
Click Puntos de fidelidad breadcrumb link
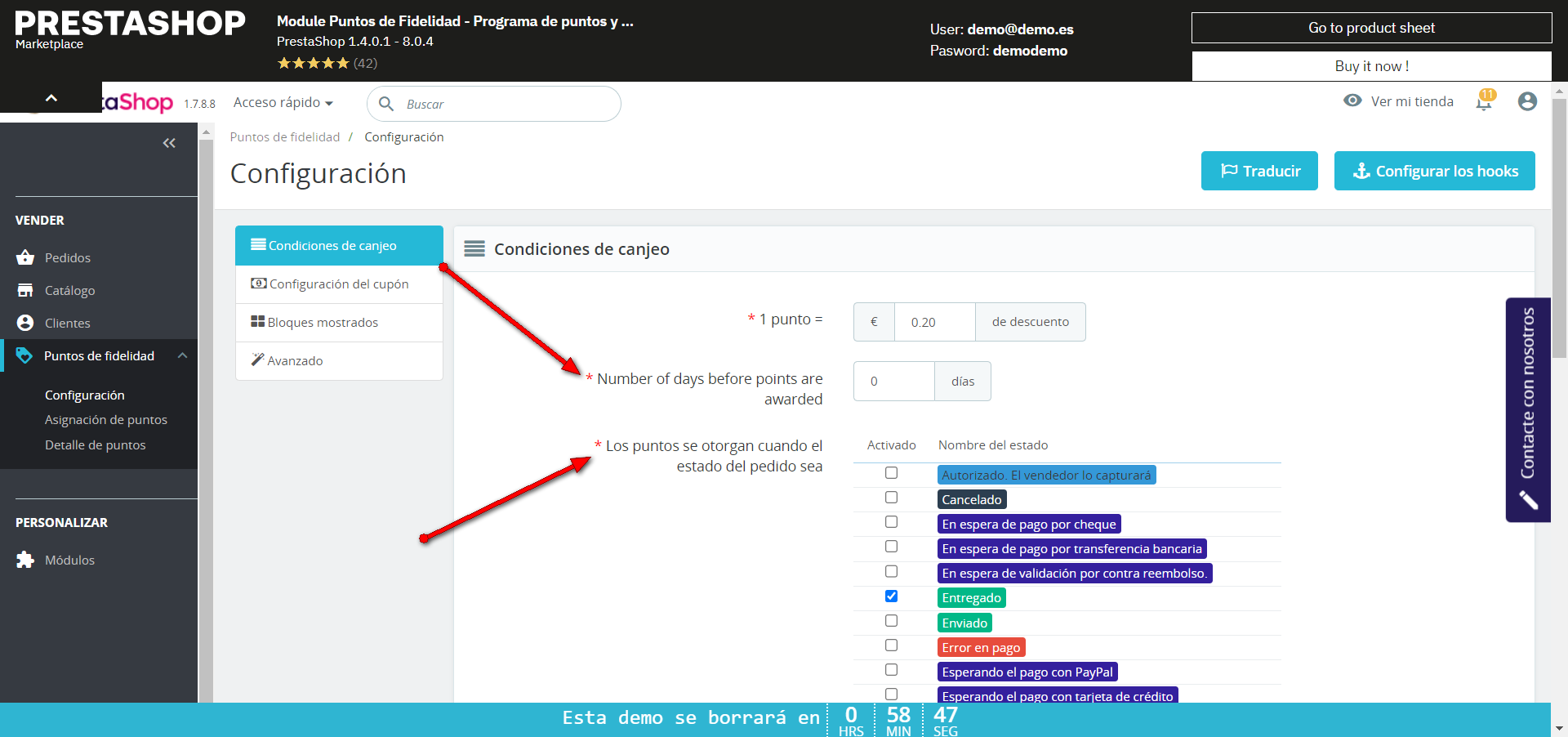(x=285, y=137)
